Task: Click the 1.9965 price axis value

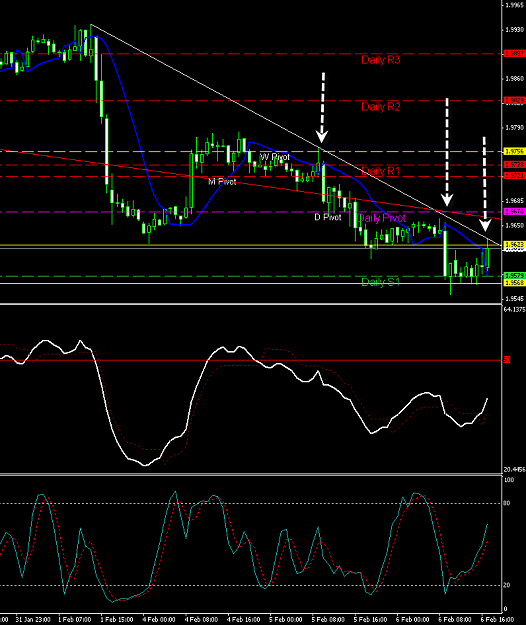Action: click(x=514, y=5)
